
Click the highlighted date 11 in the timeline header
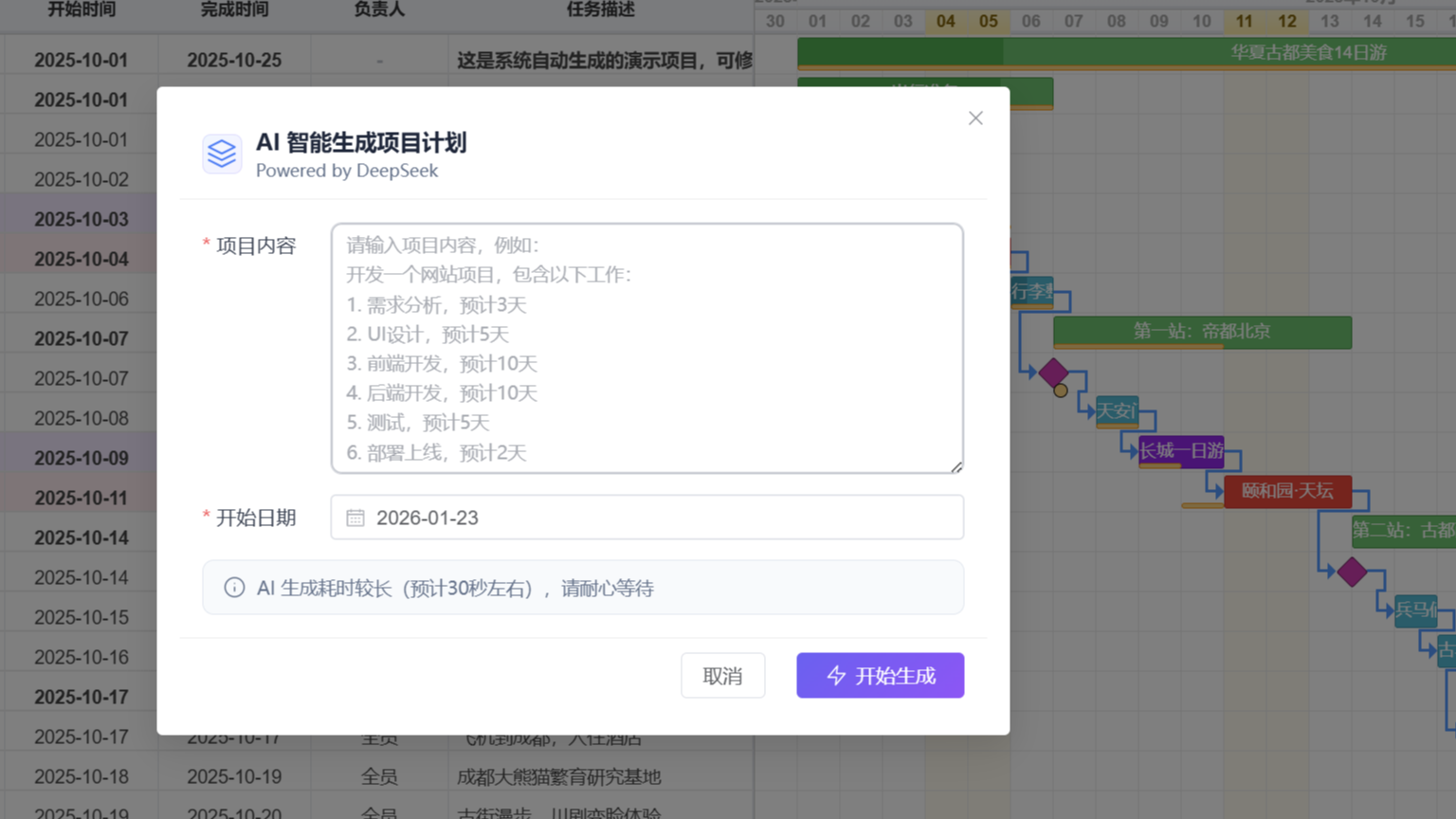[1245, 20]
